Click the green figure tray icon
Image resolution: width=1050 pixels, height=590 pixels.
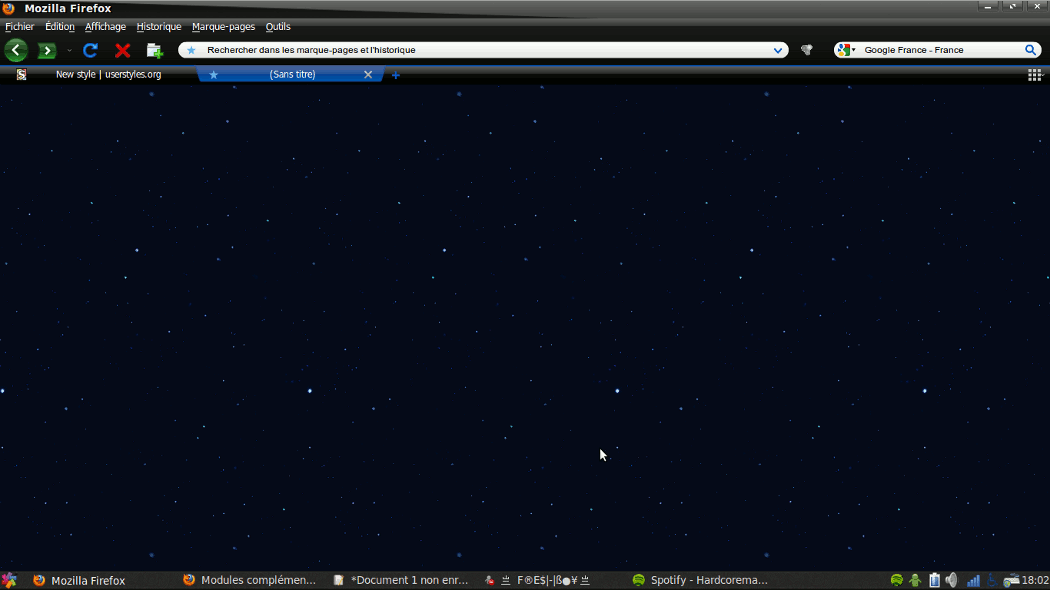point(915,580)
